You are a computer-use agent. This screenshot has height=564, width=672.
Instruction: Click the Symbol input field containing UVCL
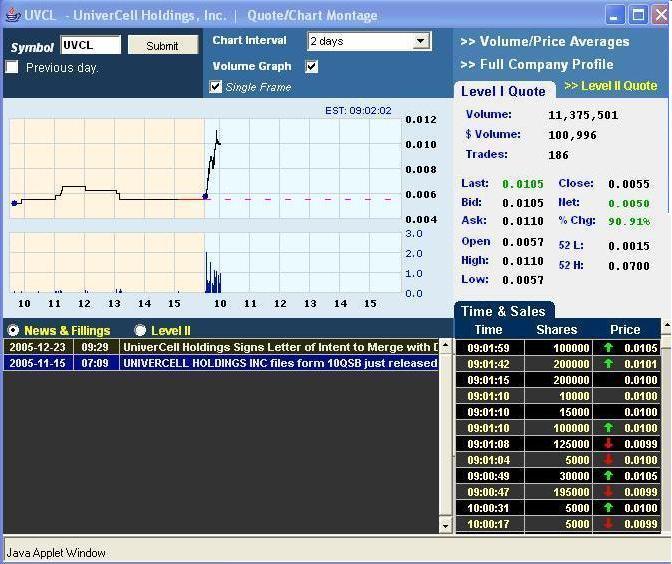91,45
